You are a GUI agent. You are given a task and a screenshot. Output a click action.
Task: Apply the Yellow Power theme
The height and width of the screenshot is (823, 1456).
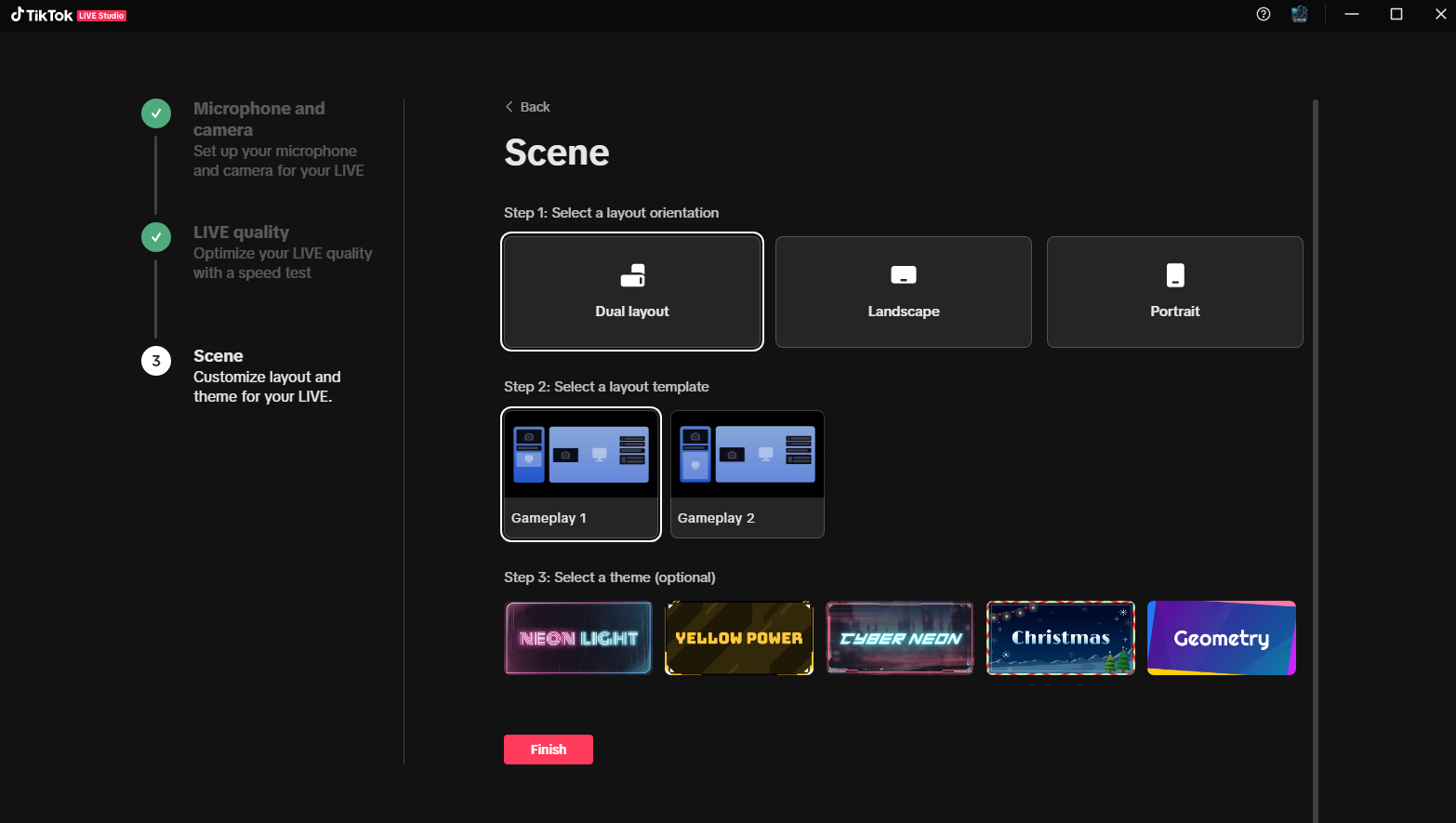pyautogui.click(x=739, y=638)
